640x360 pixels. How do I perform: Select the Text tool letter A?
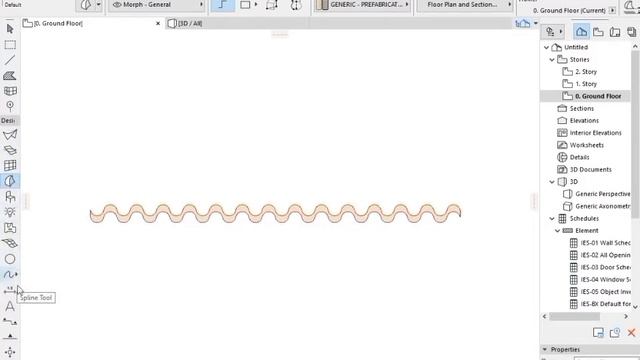(10, 306)
